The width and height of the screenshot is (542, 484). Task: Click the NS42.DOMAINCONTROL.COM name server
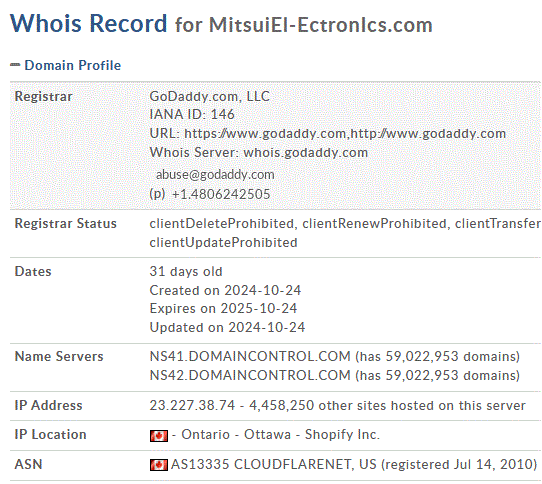[250, 375]
